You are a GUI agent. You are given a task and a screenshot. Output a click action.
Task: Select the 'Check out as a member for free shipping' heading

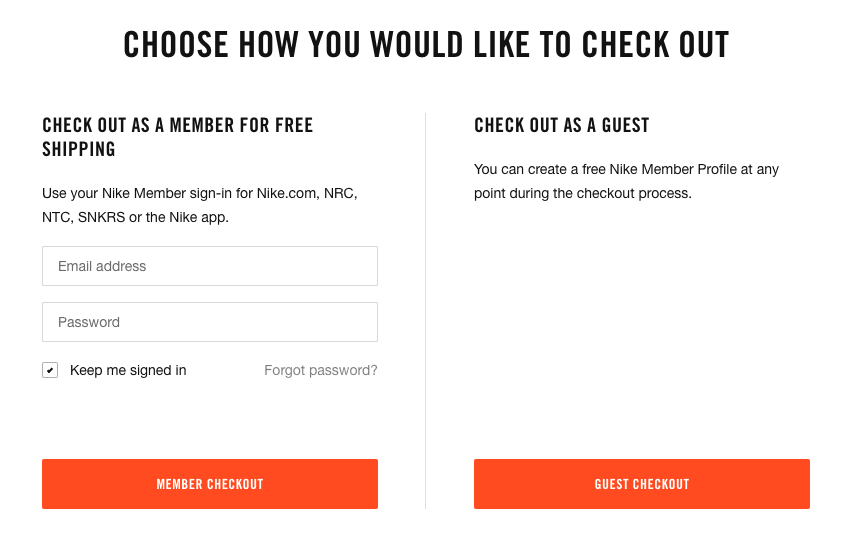coord(178,137)
